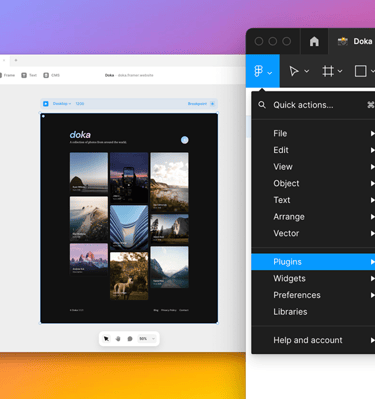Image resolution: width=375 pixels, height=399 pixels.
Task: Select the Yosemite rock cliff photo
Action: pyautogui.click(x=169, y=229)
